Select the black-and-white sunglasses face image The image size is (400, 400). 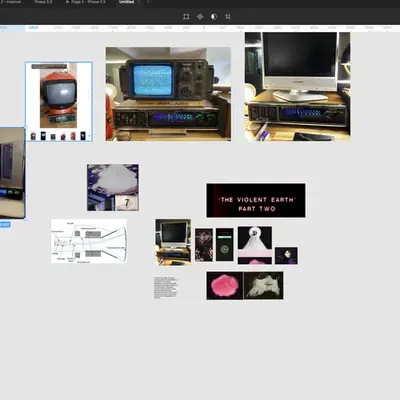tap(264, 286)
